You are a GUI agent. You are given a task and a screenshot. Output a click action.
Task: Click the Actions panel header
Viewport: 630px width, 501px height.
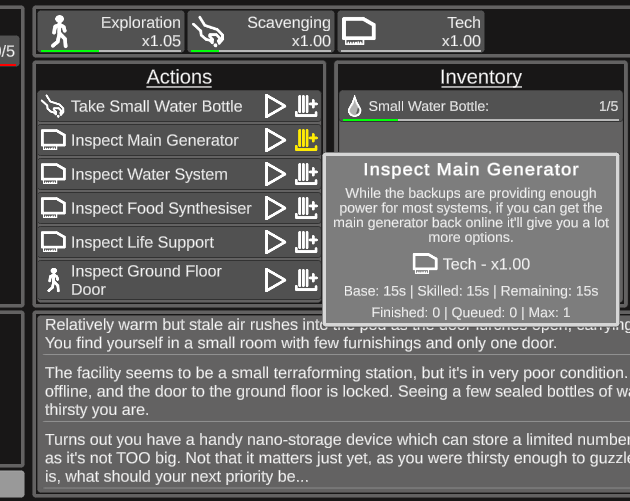[179, 77]
